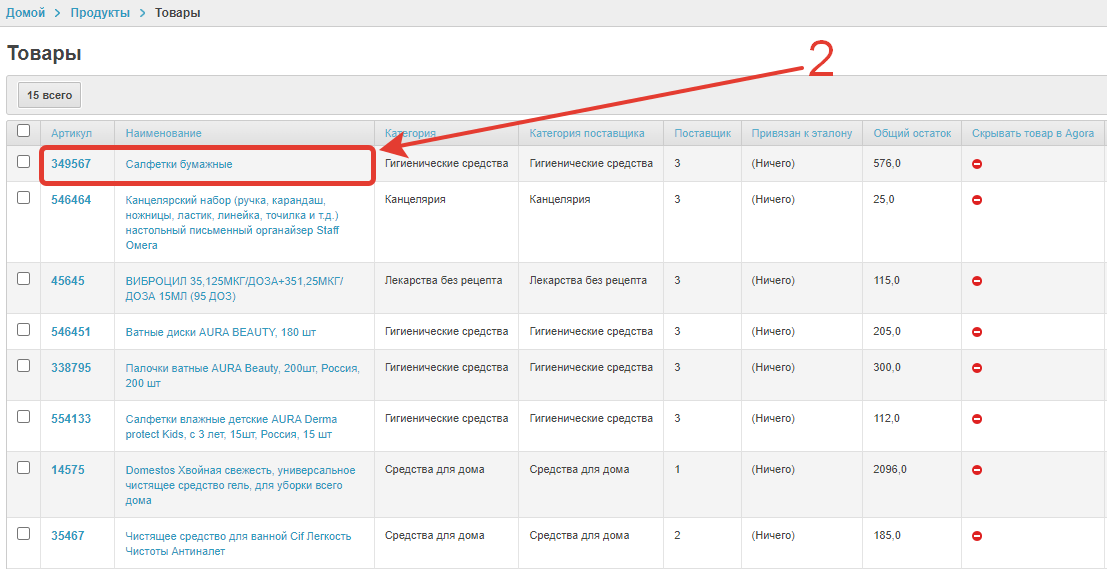
Task: Click red hide-status icon in row 554133
Action: [977, 419]
